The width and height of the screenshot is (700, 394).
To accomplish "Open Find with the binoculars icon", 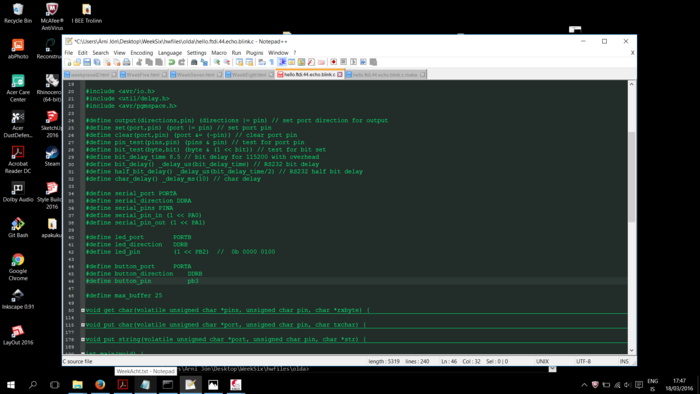I will click(x=194, y=62).
